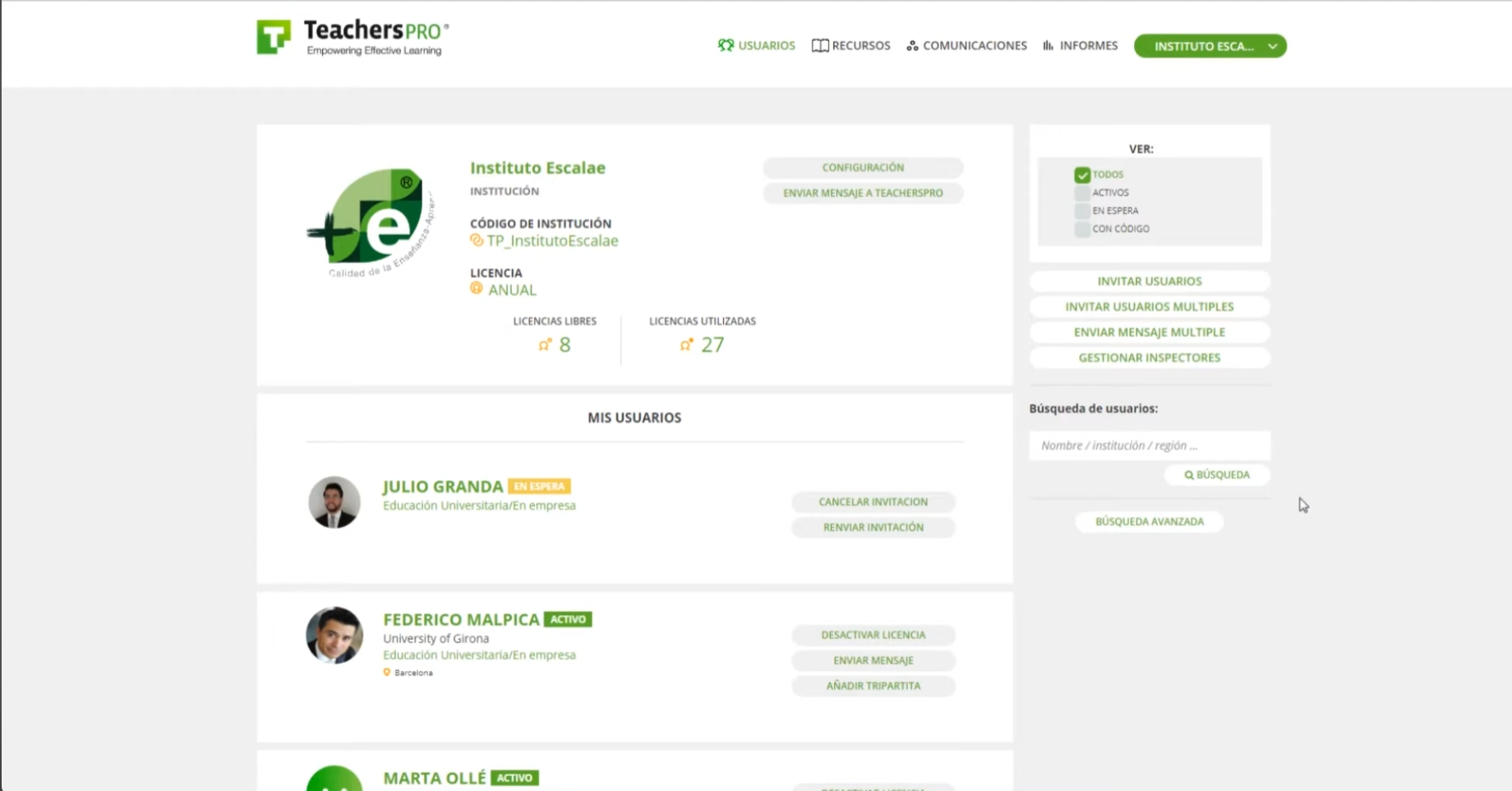Check the Con Código filter checkbox
1512x791 pixels.
[1082, 229]
